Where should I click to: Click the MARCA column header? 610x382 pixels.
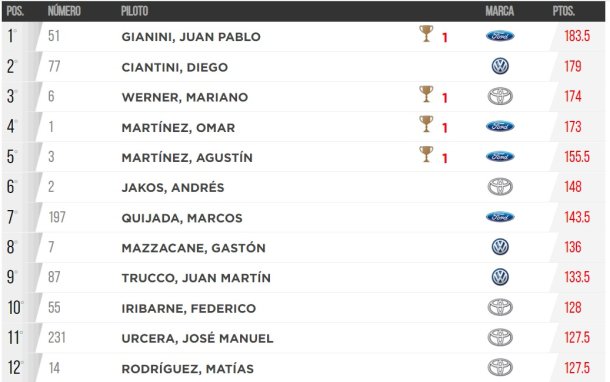point(500,11)
